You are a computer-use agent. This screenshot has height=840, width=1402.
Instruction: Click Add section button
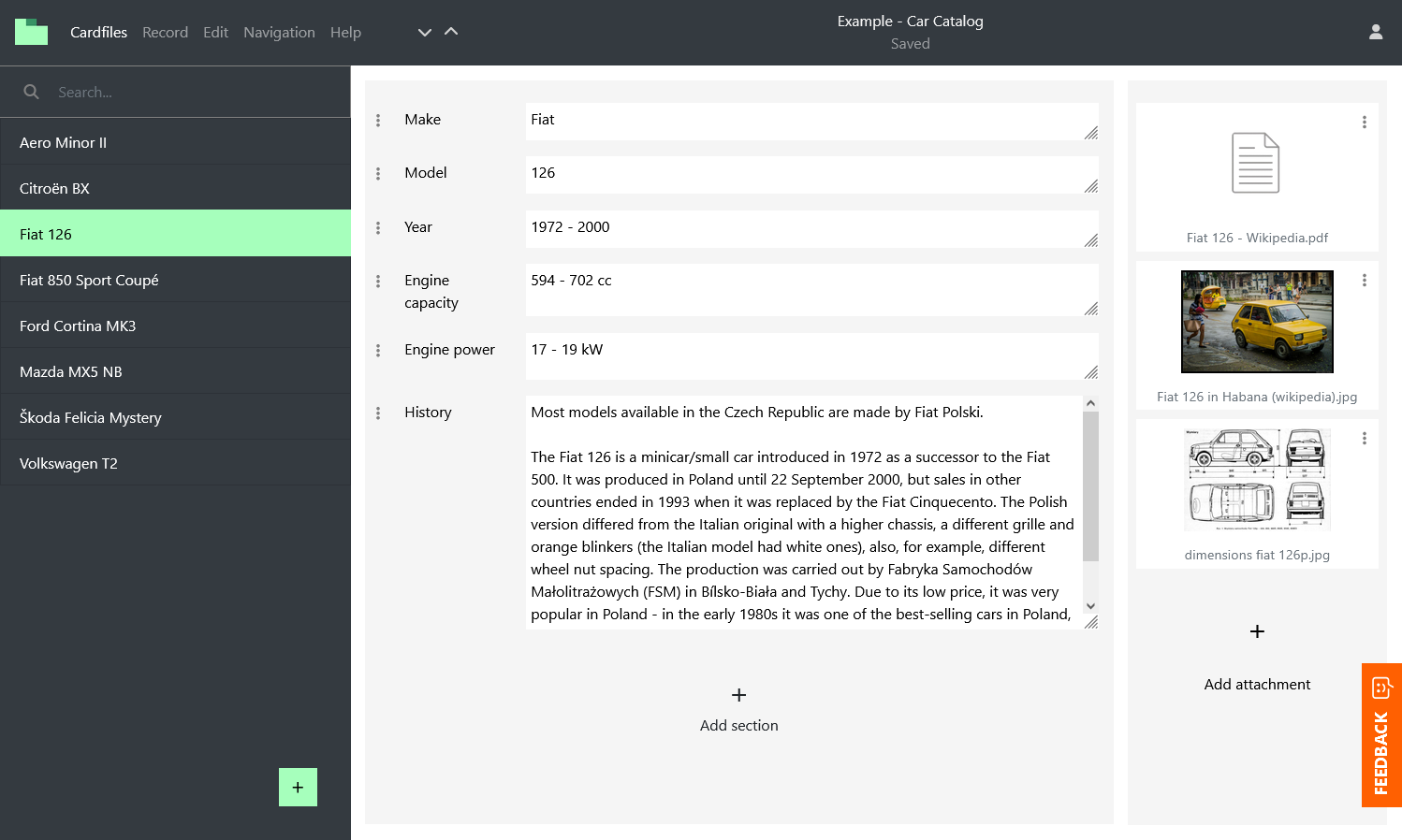click(738, 709)
